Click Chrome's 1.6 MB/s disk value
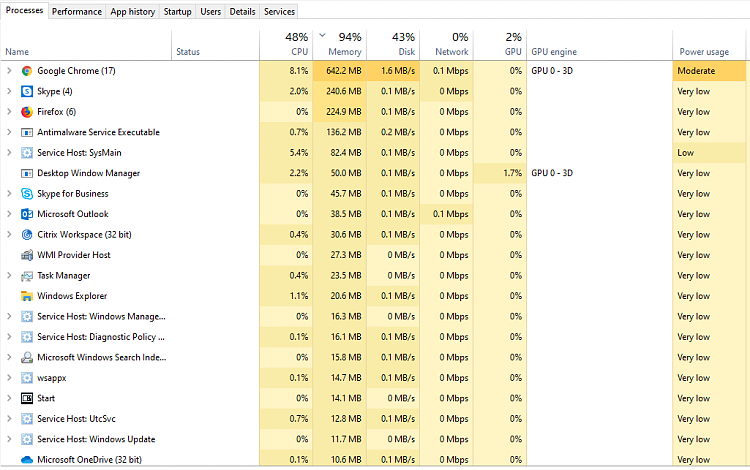750x470 pixels. click(x=398, y=71)
